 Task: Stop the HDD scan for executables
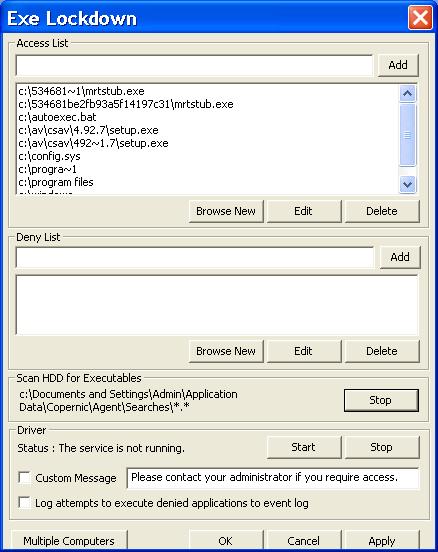tap(381, 400)
